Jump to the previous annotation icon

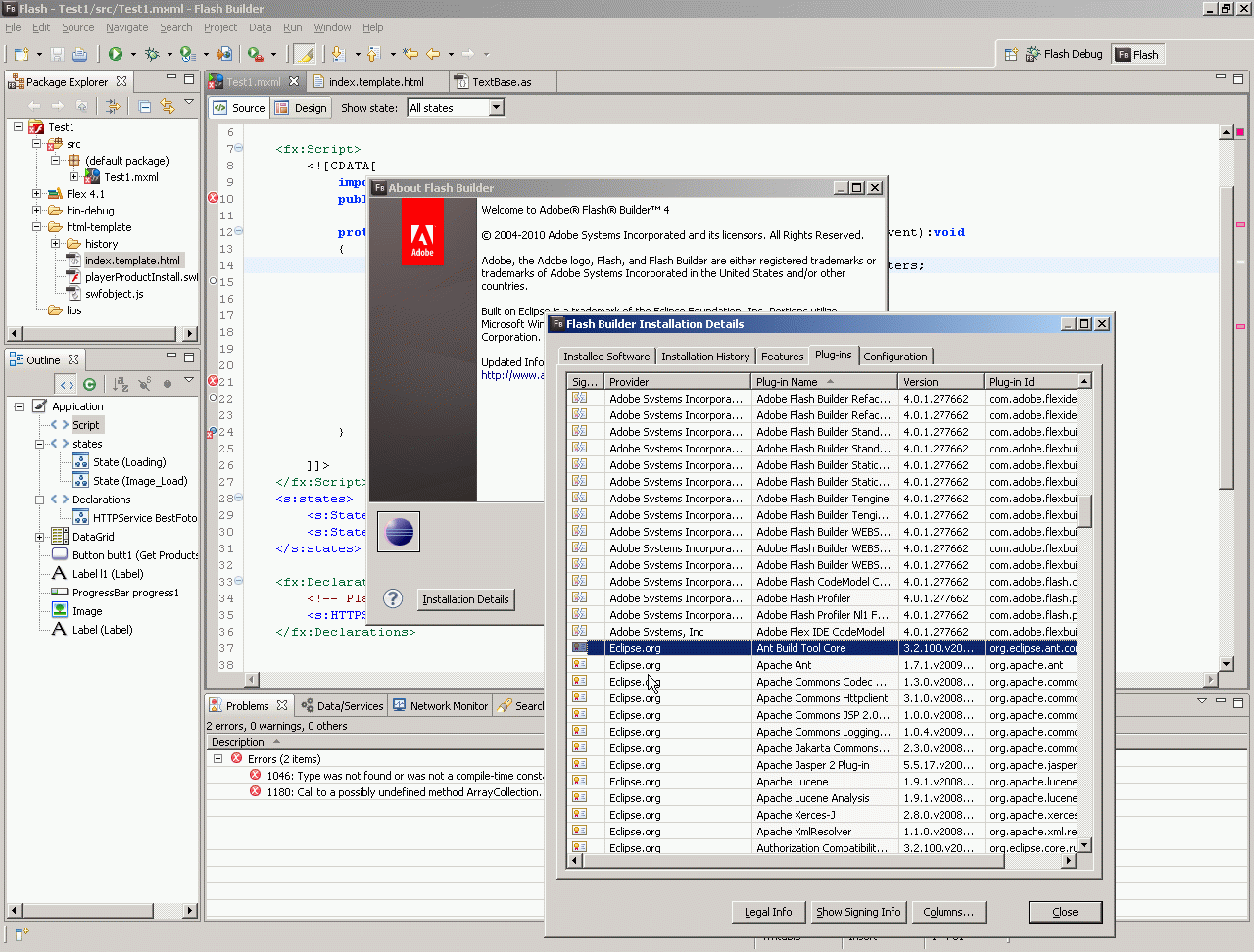(373, 54)
